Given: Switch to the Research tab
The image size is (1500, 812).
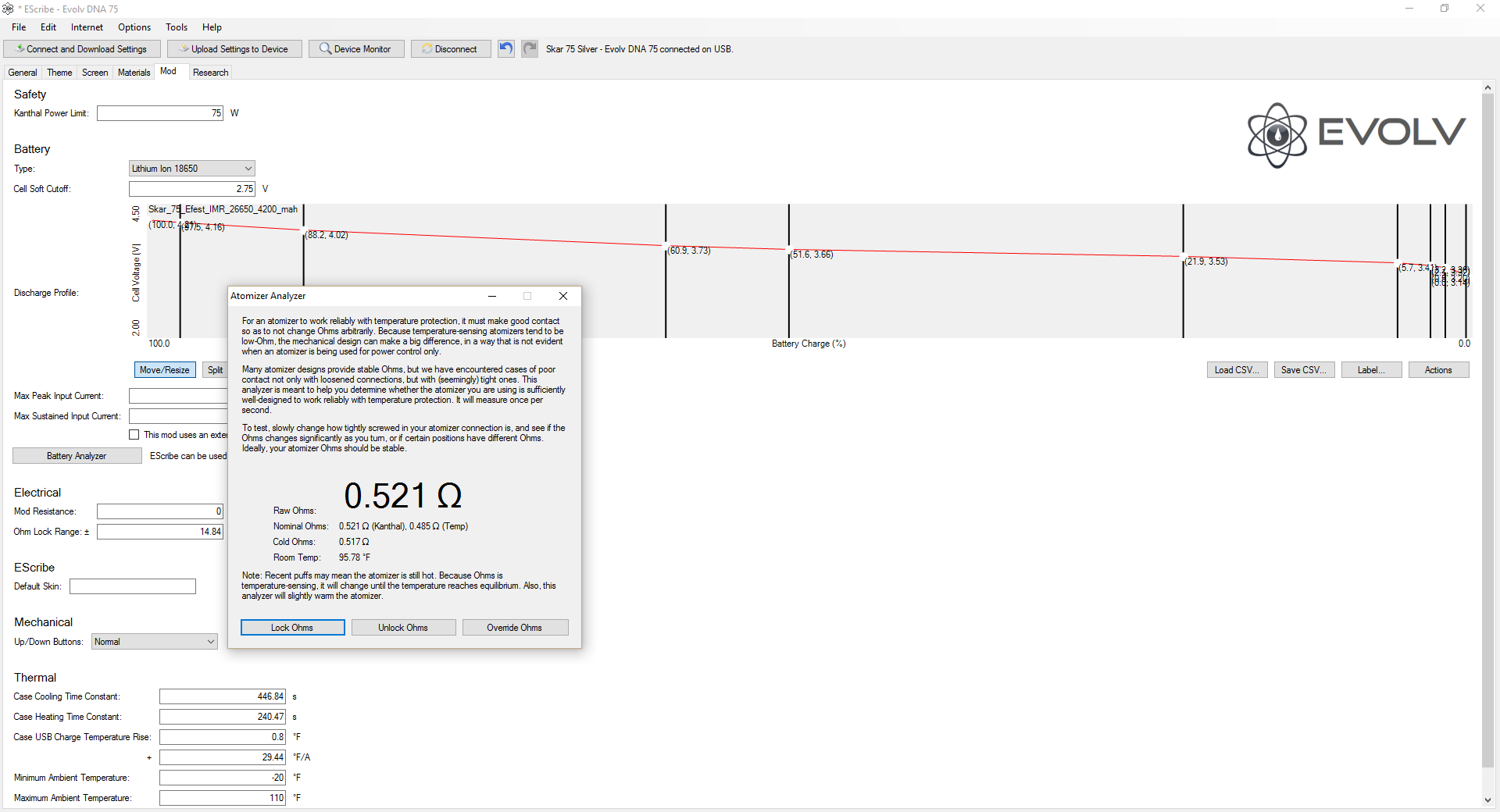Looking at the screenshot, I should point(210,73).
